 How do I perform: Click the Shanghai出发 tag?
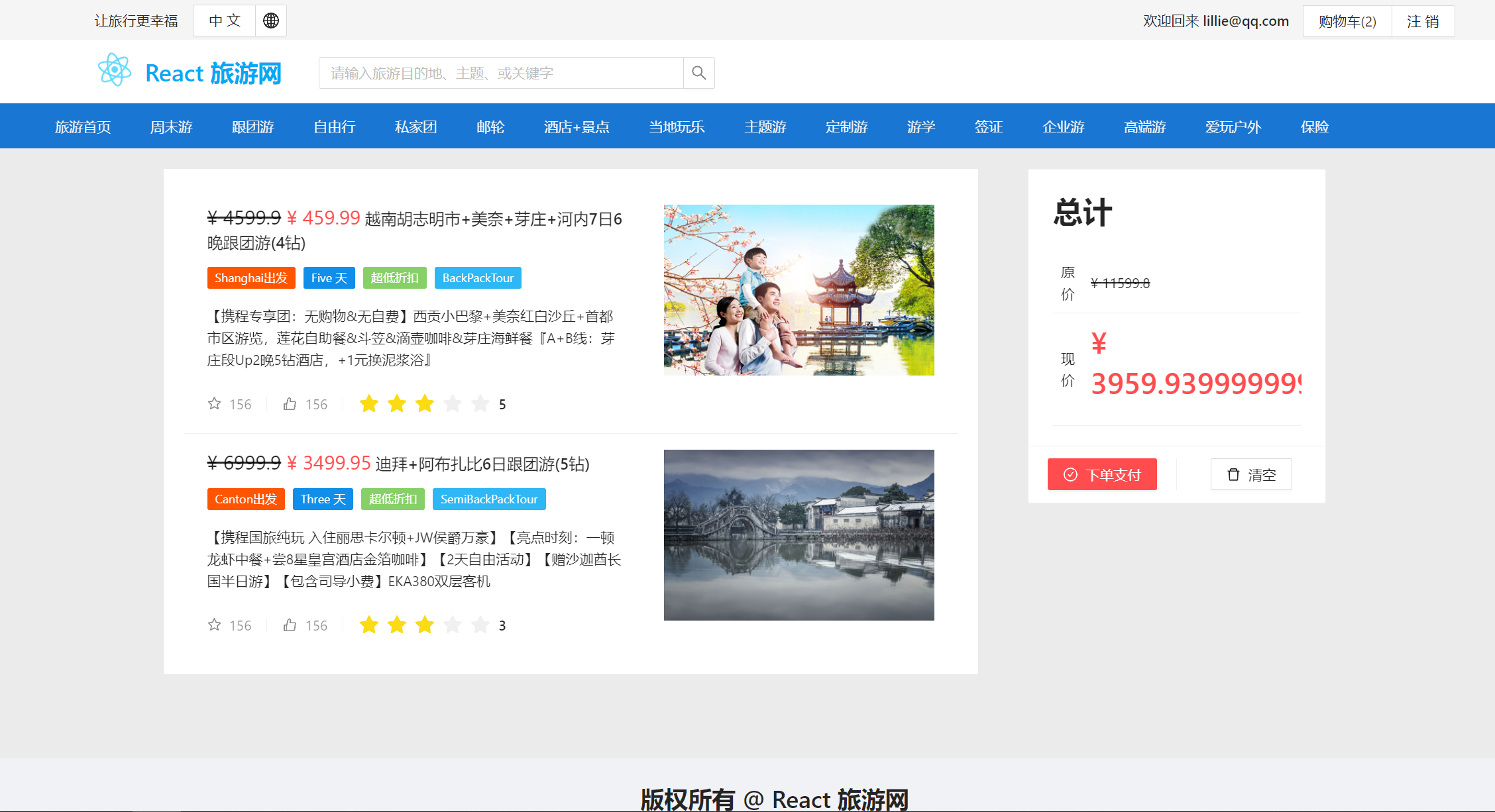coord(250,278)
